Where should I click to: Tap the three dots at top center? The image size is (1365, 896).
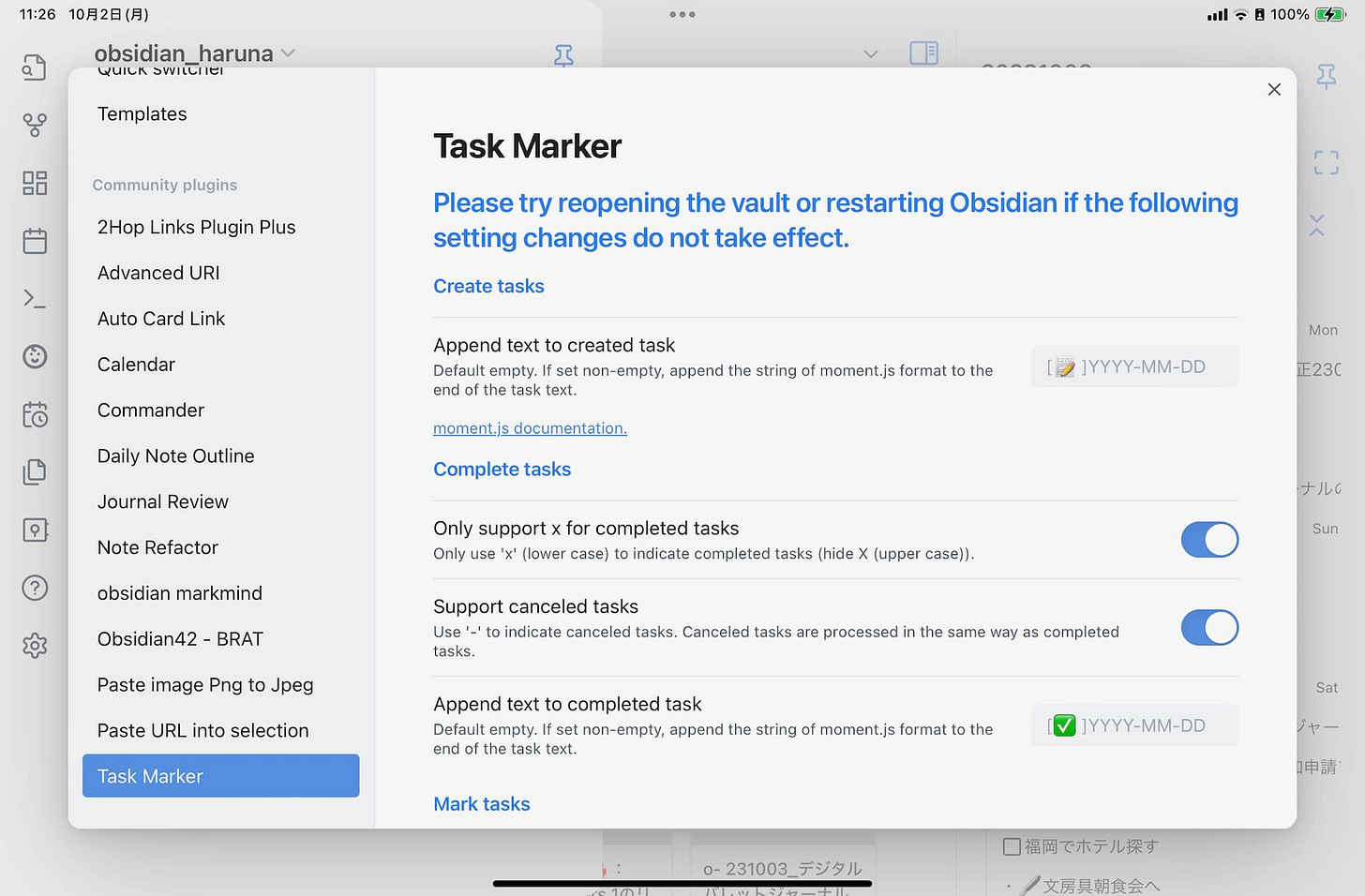point(682,14)
